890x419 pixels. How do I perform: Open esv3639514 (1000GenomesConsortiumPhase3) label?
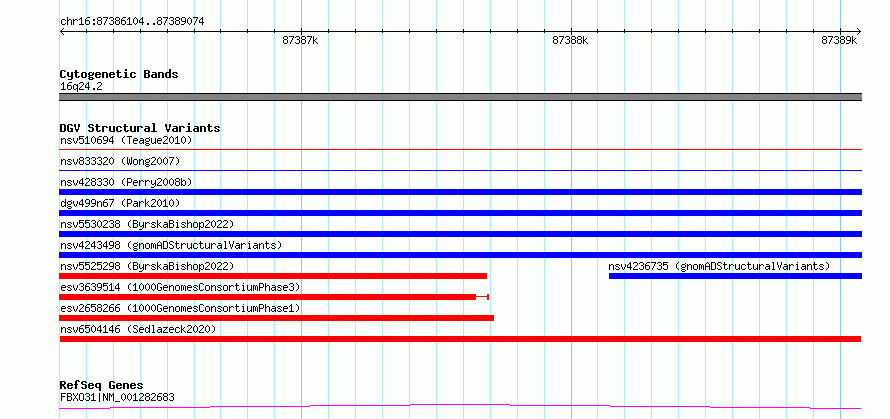point(180,287)
